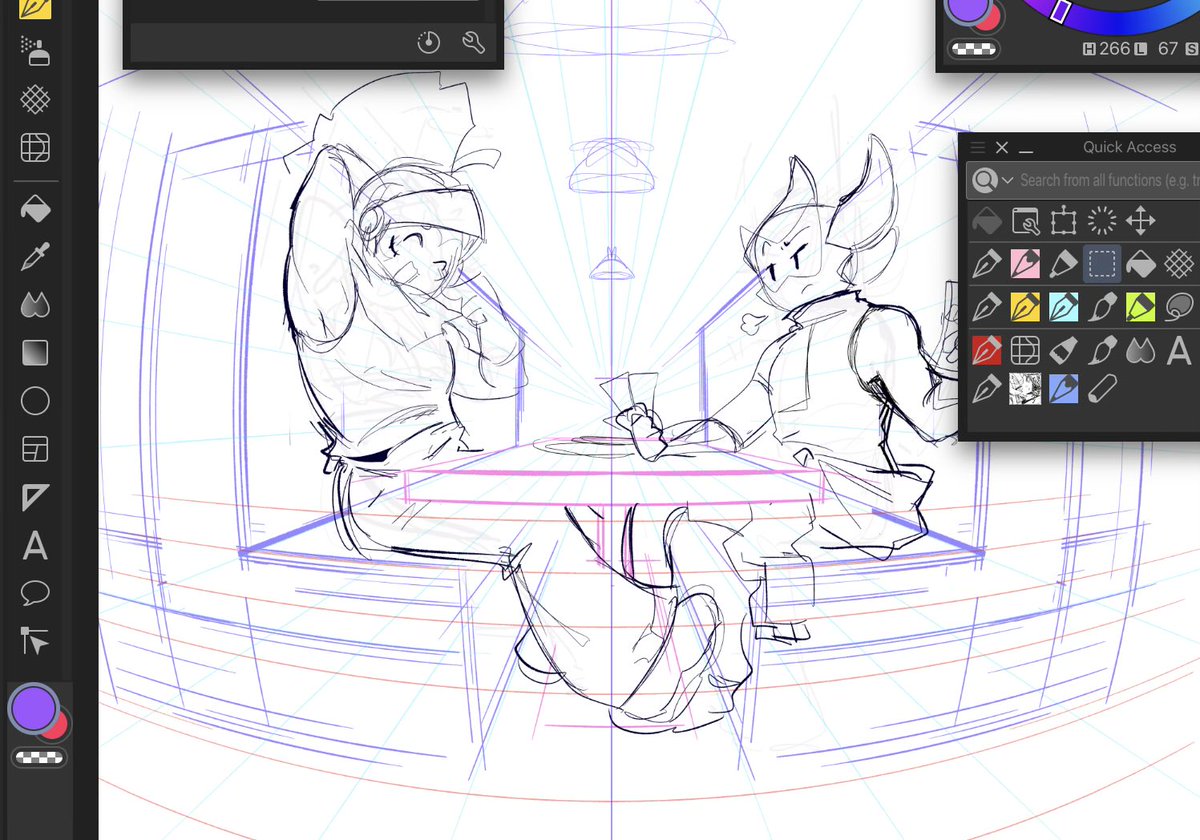Select the Blend tool in left toolbar
Image resolution: width=1200 pixels, height=840 pixels.
pos(35,305)
